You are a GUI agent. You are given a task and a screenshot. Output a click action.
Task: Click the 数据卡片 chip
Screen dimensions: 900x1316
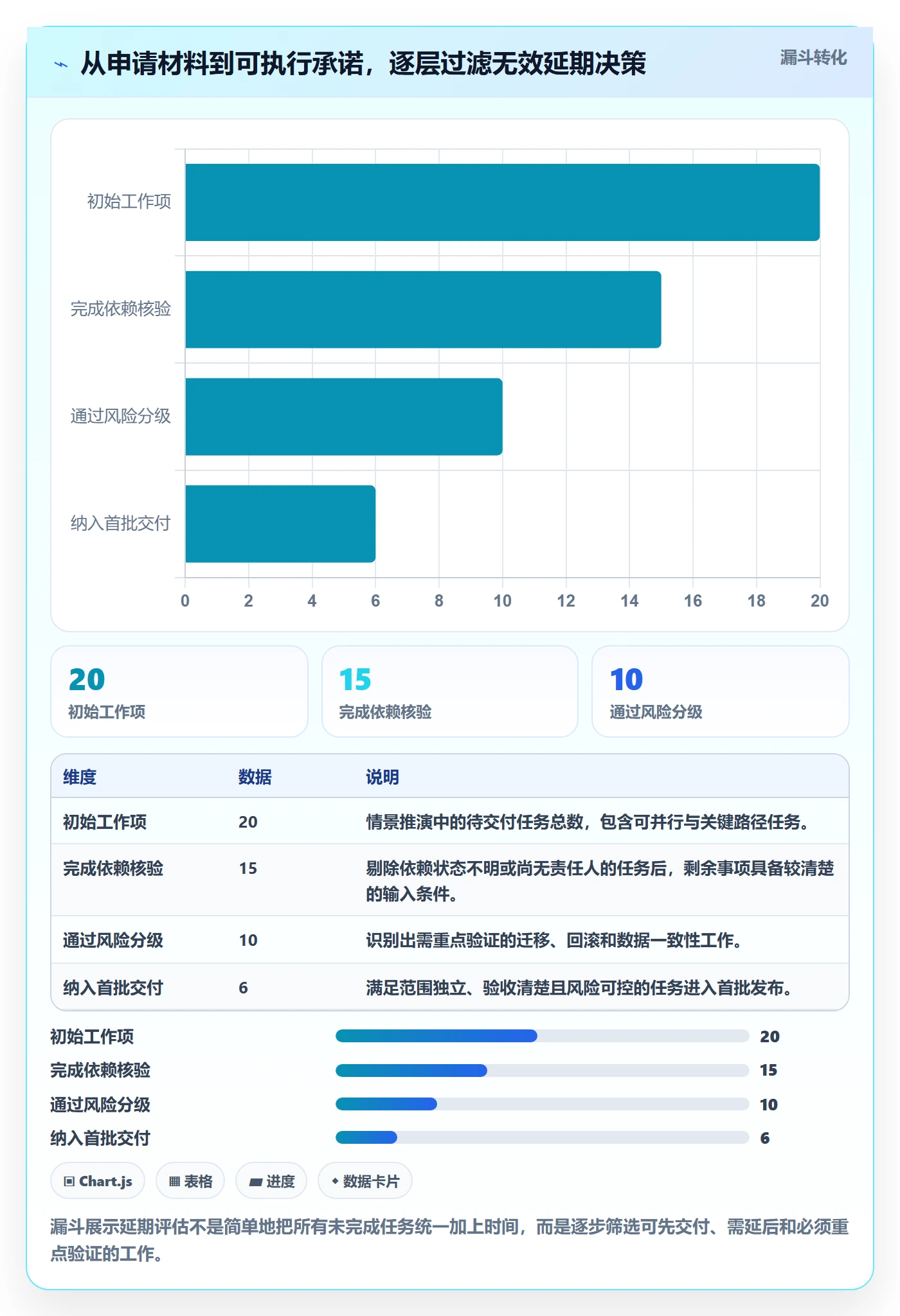[365, 1181]
